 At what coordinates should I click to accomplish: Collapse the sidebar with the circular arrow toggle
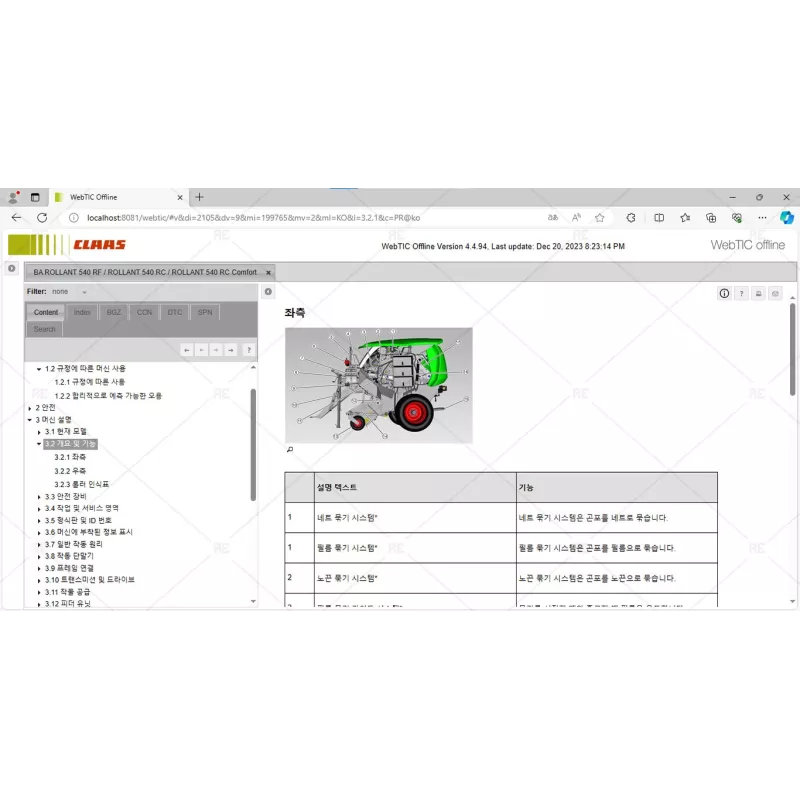(268, 291)
